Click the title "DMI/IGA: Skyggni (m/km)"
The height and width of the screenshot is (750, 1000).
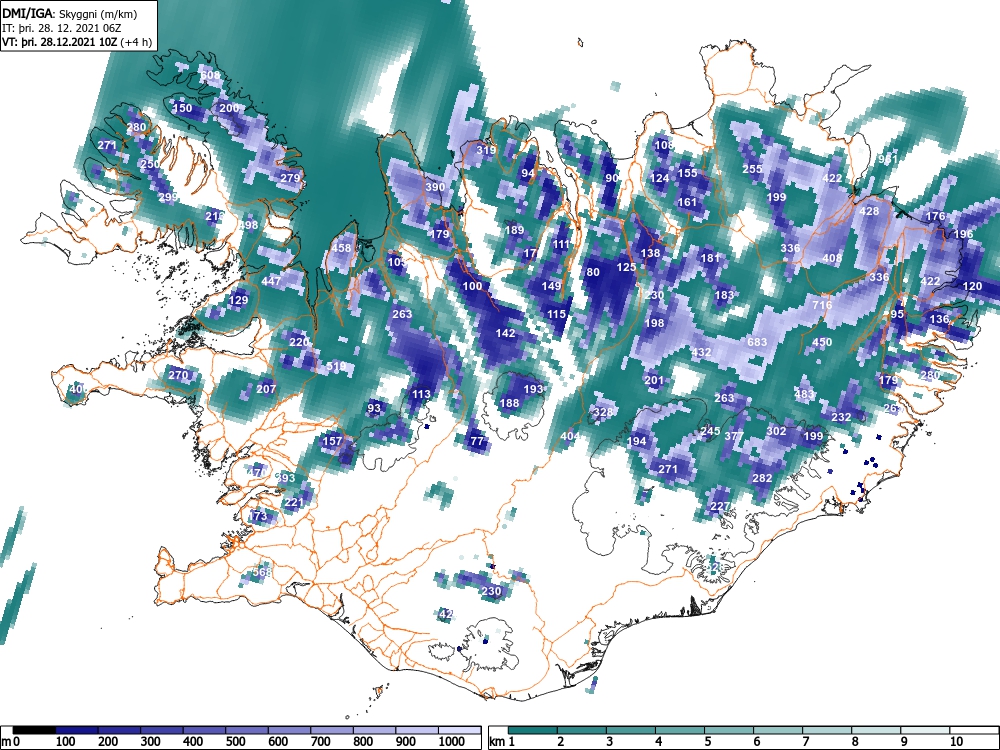pyautogui.click(x=70, y=13)
